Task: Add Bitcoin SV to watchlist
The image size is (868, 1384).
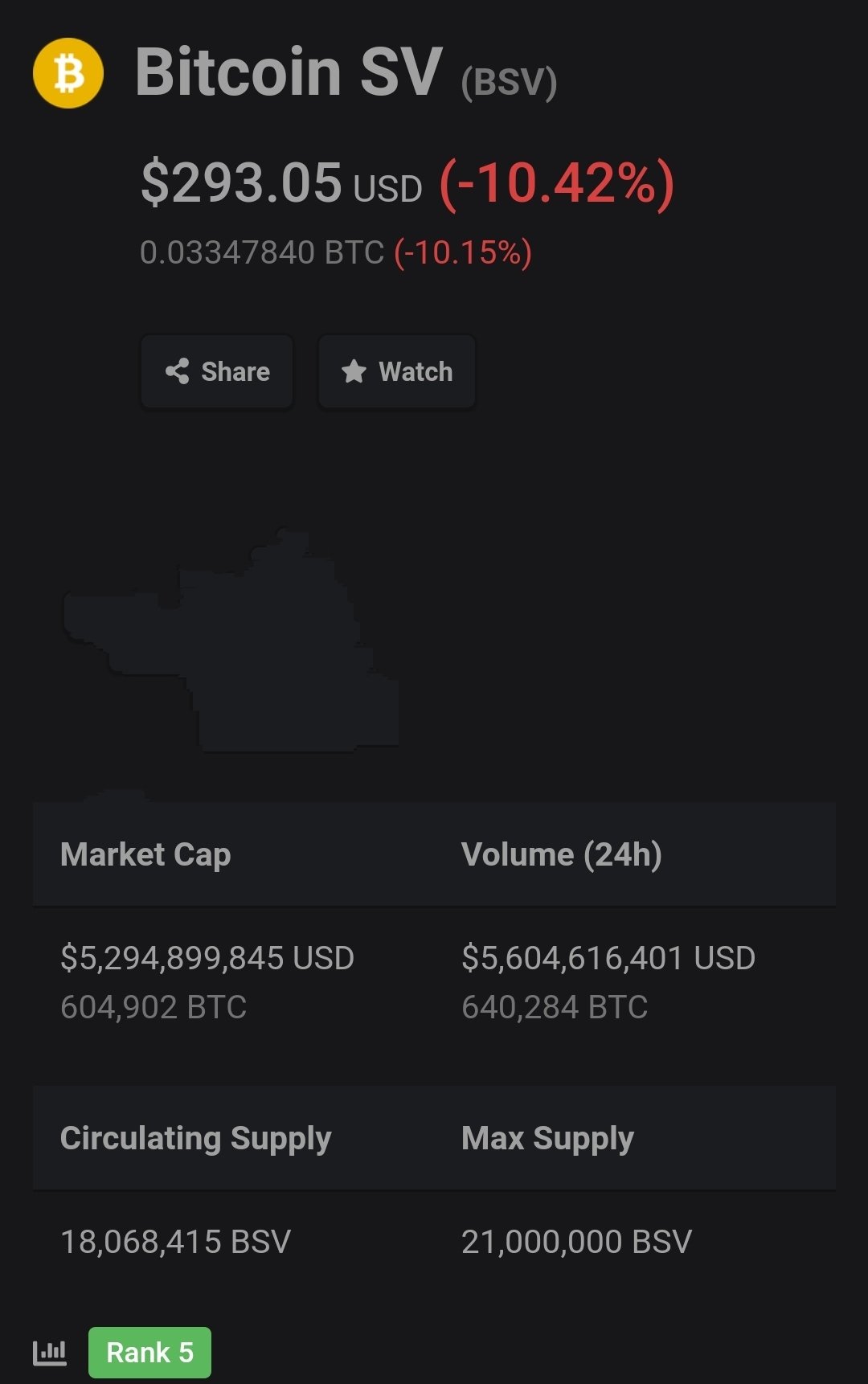Action: point(397,372)
